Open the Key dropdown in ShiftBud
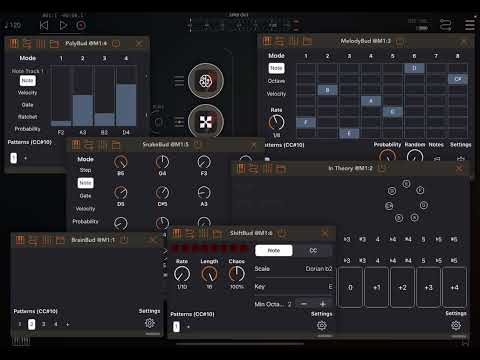The height and width of the screenshot is (360, 480). tap(293, 287)
